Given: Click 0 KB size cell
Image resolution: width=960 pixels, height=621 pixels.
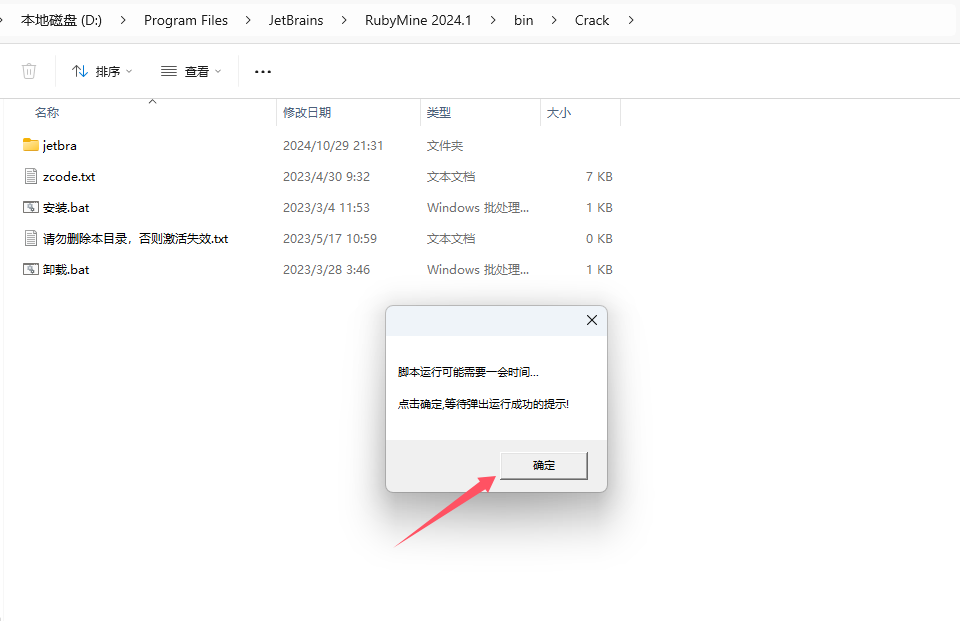Looking at the screenshot, I should click(x=599, y=239).
